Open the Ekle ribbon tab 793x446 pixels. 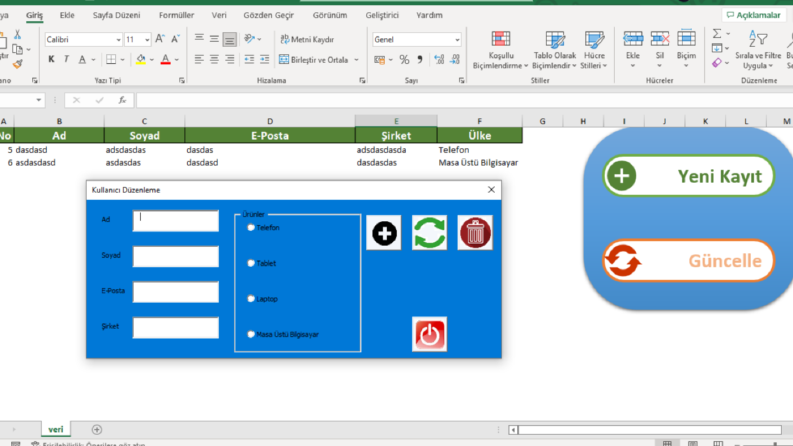67,15
